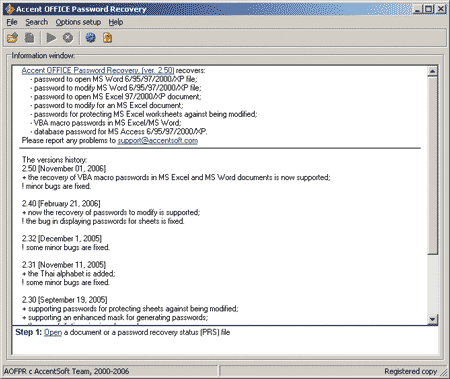Click the '2.50 [November 01, 2006]' version line
The height and width of the screenshot is (379, 450).
(64, 169)
